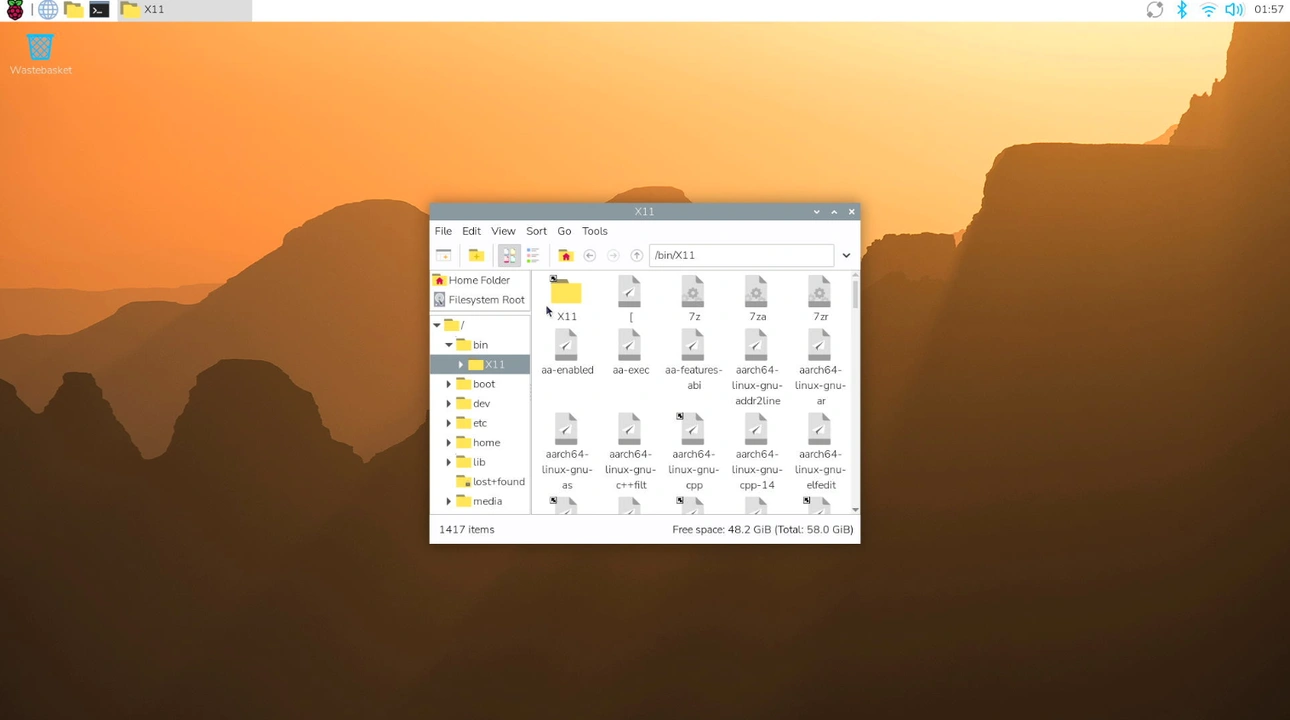The image size is (1290, 720).
Task: Open the Wastebasket on the desktop
Action: (40, 48)
